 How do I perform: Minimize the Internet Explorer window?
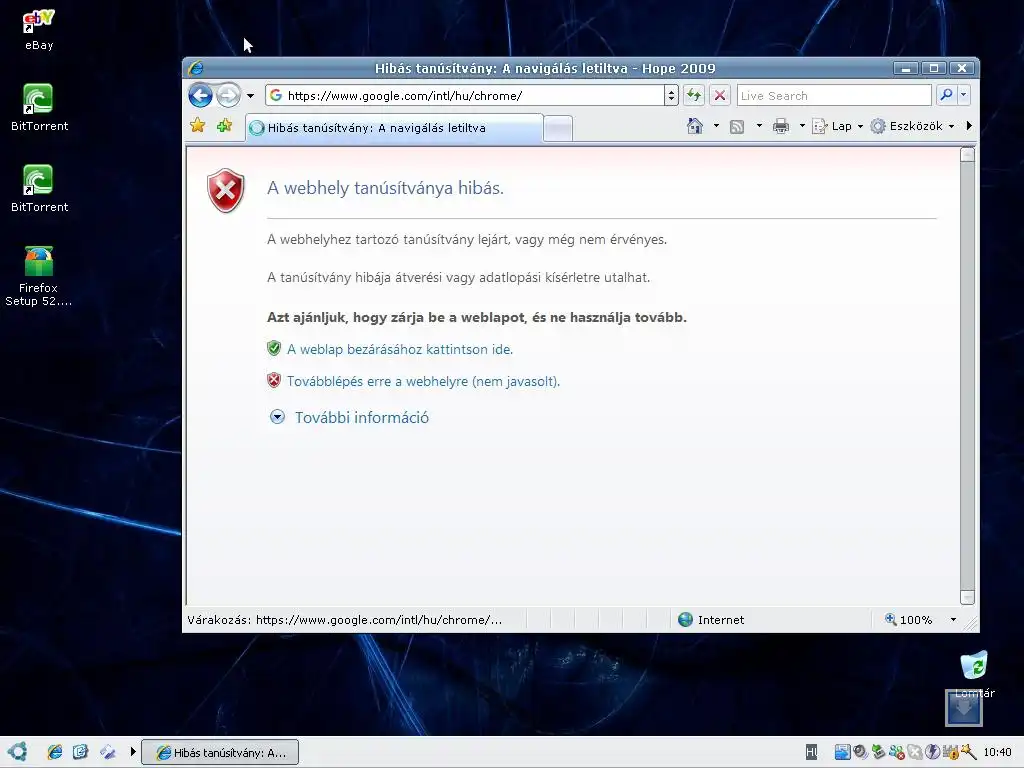tap(906, 68)
